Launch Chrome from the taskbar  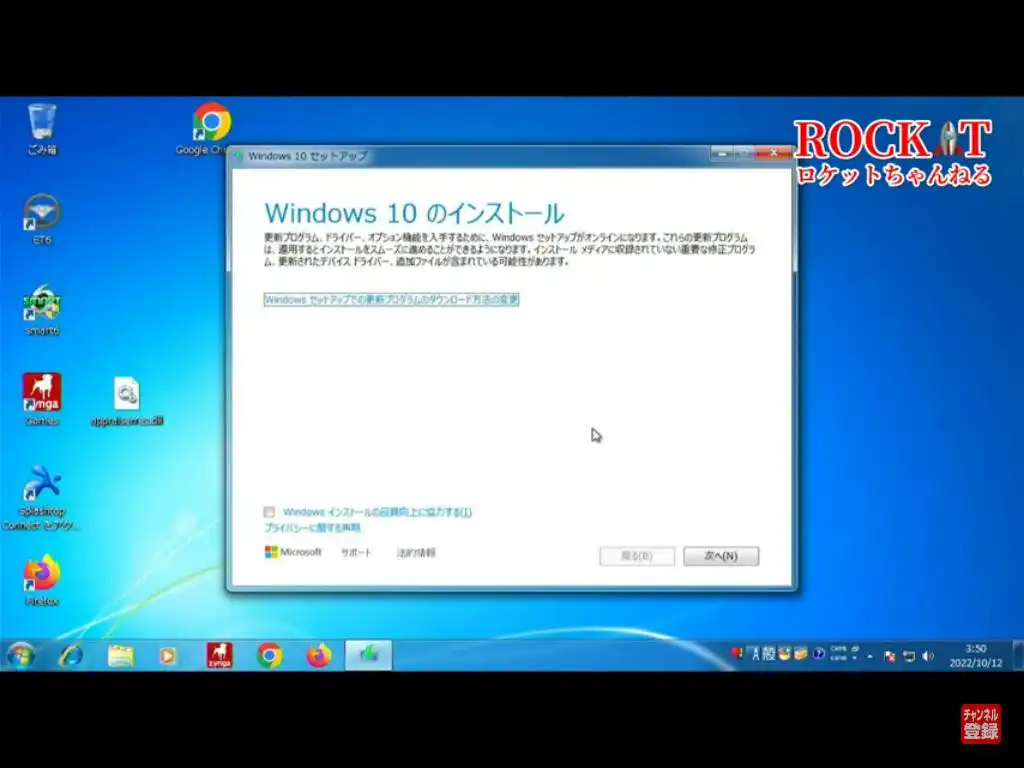[270, 655]
